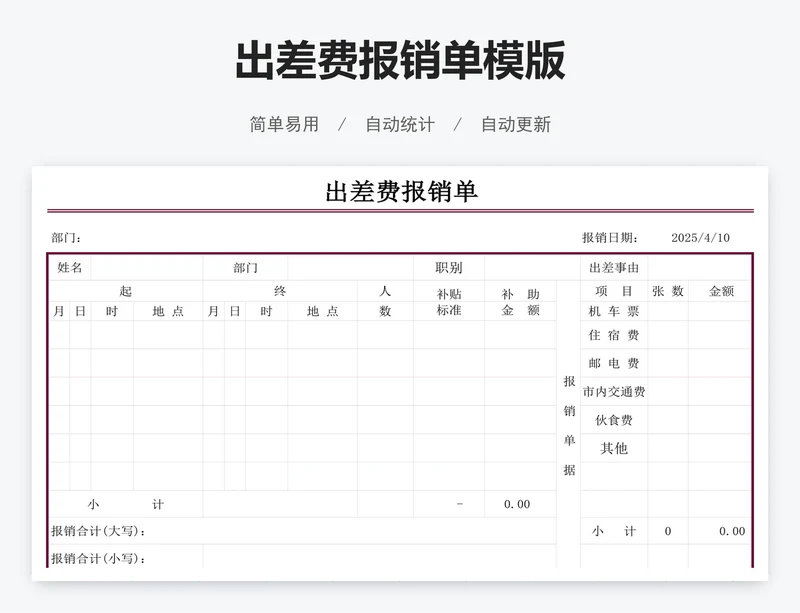Click the 出差事由 label cell
This screenshot has height=613, width=800.
click(614, 267)
